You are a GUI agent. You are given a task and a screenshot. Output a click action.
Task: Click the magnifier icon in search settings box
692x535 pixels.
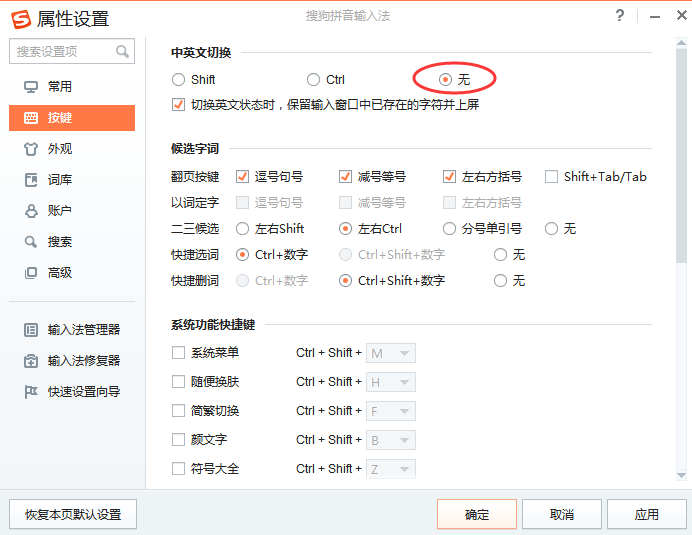122,51
